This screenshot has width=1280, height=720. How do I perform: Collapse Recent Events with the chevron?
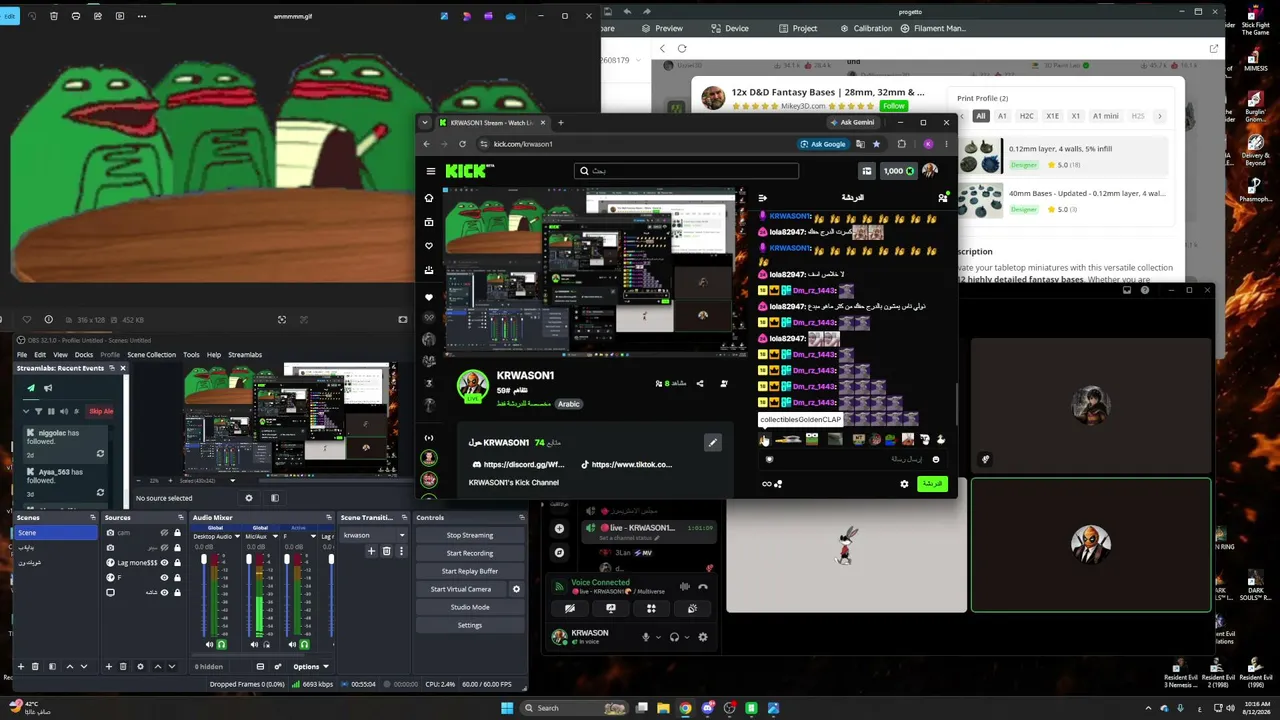coord(26,411)
